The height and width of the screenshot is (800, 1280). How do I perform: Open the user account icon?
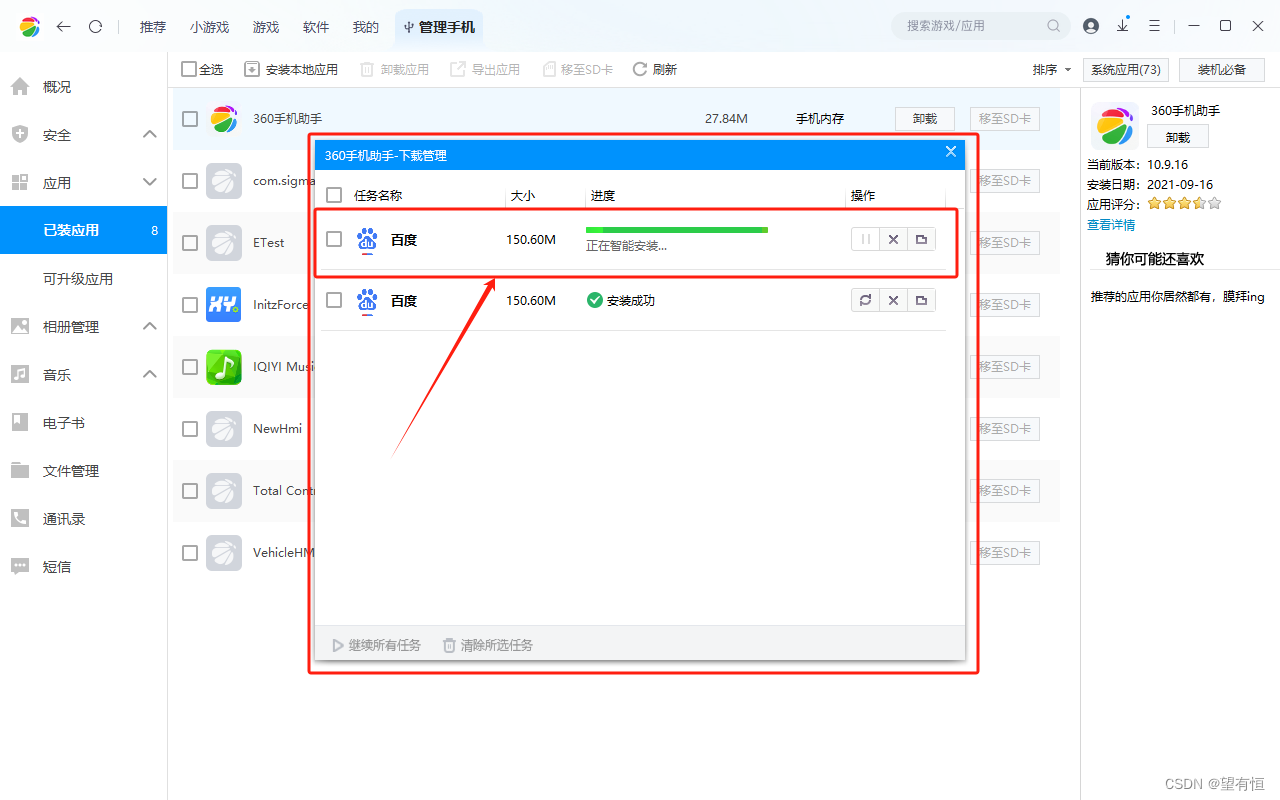pyautogui.click(x=1091, y=26)
